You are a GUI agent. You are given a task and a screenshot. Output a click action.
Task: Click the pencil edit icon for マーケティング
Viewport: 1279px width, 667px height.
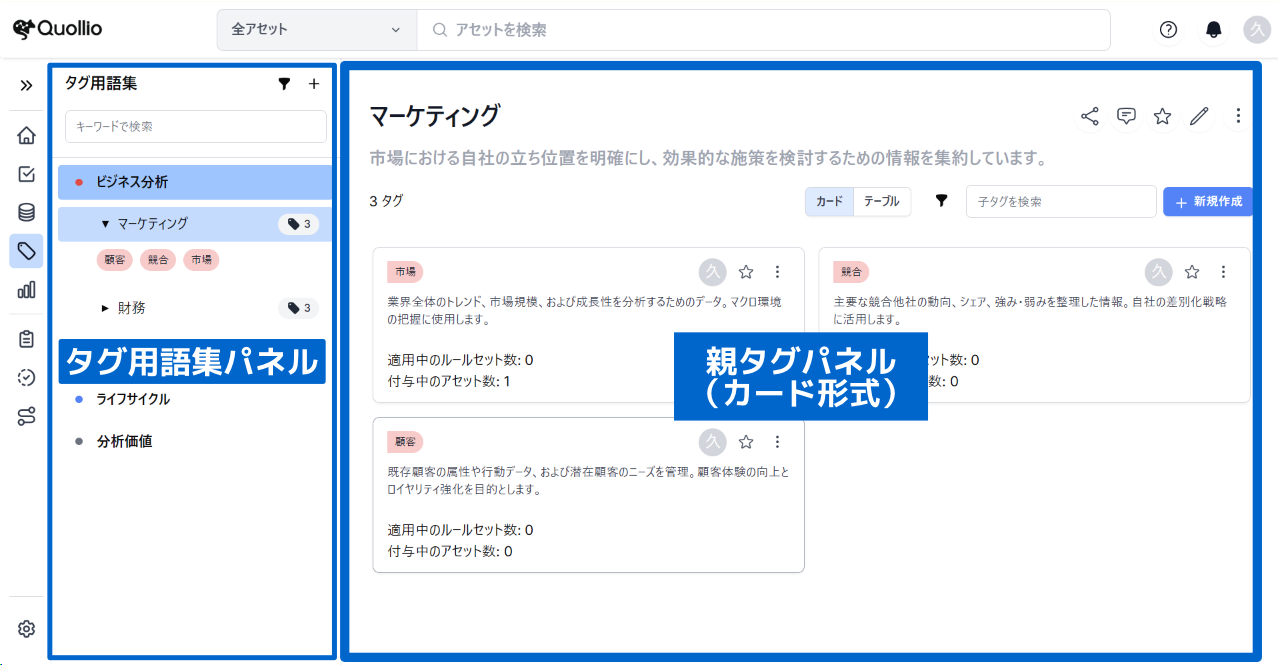(1199, 116)
